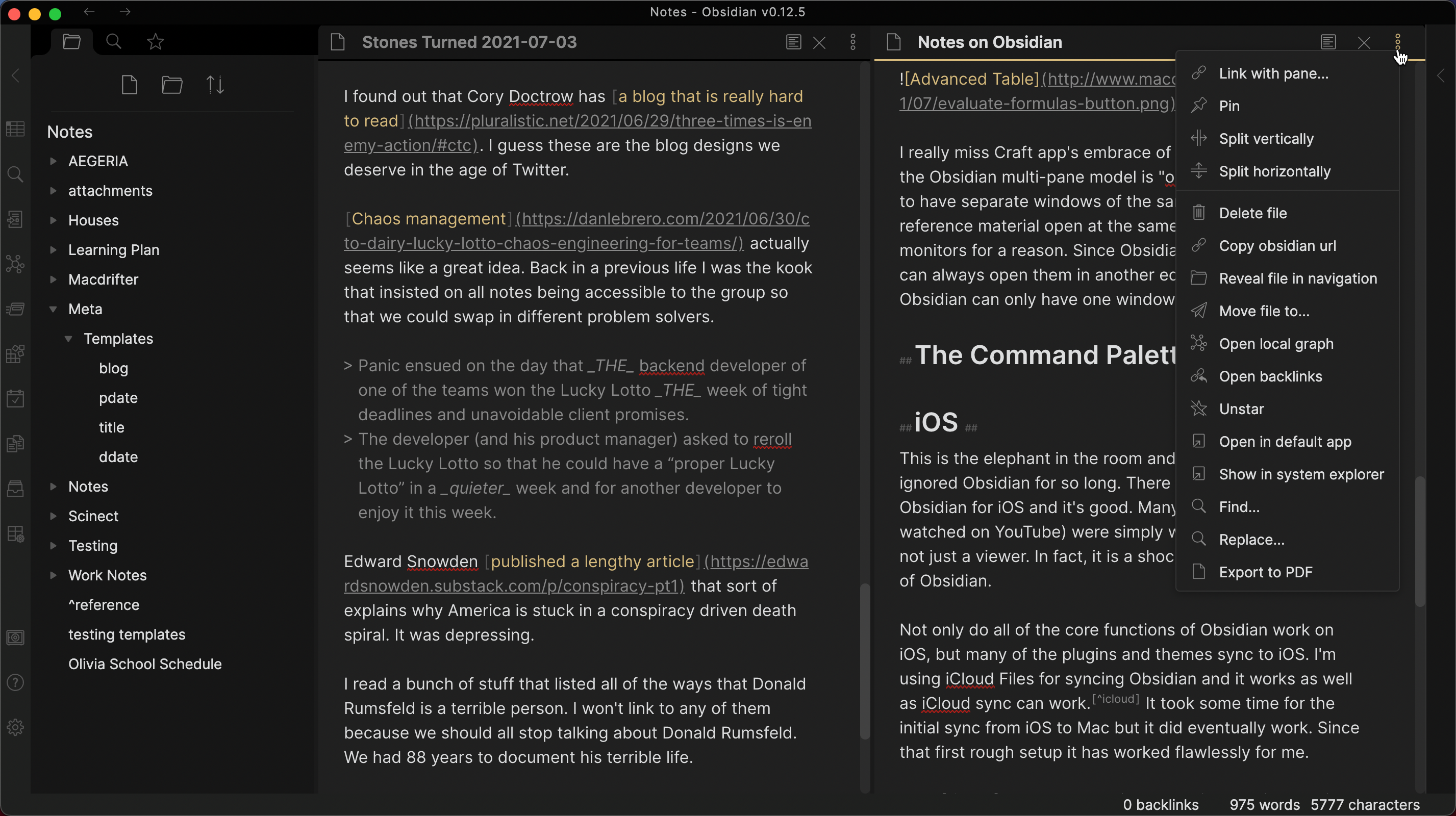This screenshot has width=1456, height=816.
Task: Open the help icon in the ribbon
Action: point(15,683)
